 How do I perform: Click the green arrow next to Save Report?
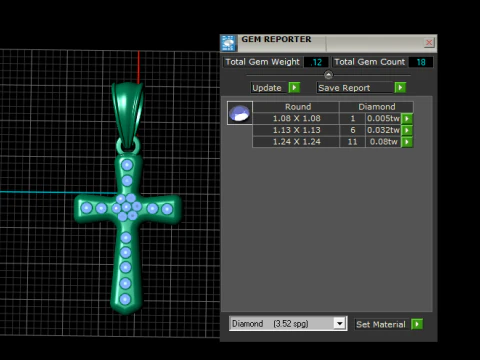click(x=400, y=88)
